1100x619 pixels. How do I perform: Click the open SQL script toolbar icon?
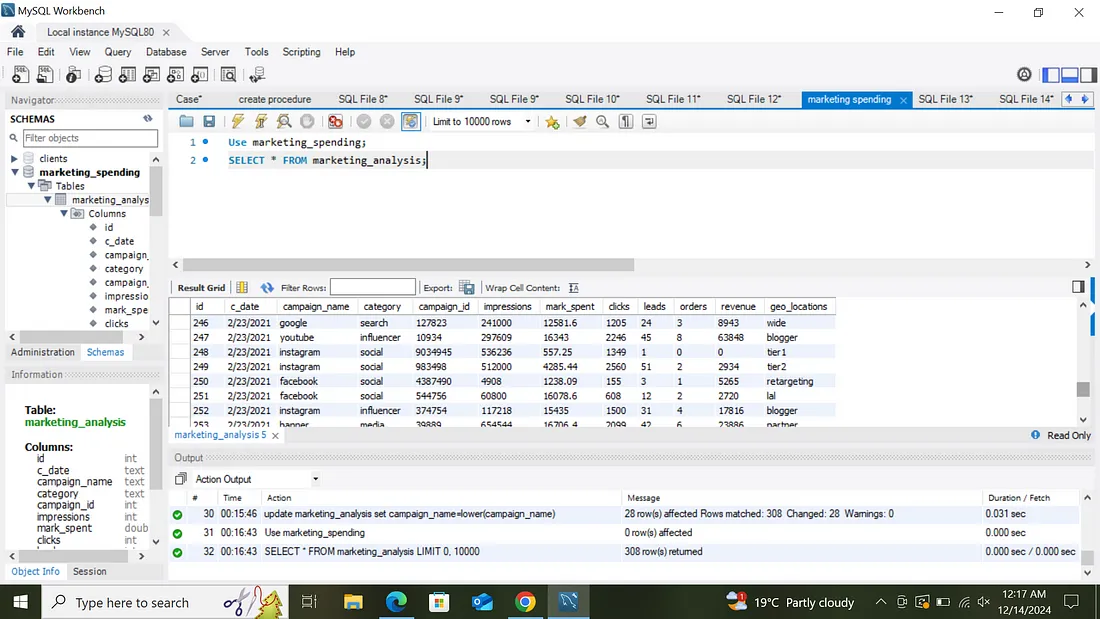(45, 74)
